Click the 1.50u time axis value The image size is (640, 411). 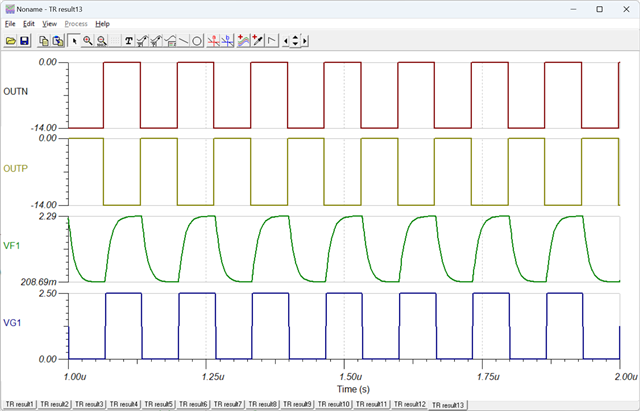(x=351, y=376)
